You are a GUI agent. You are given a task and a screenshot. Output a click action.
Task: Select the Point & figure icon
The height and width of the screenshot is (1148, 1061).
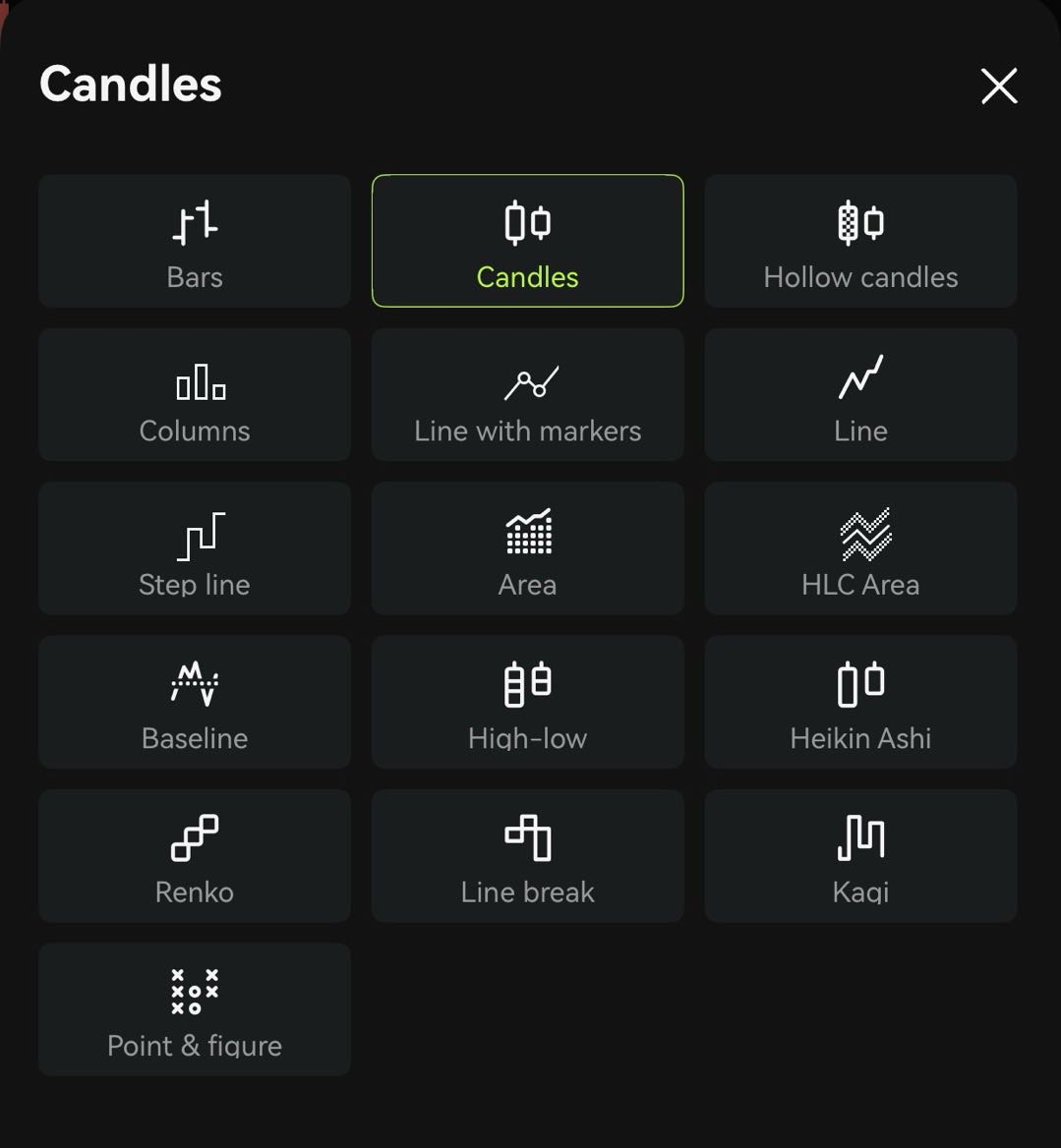[x=195, y=992]
